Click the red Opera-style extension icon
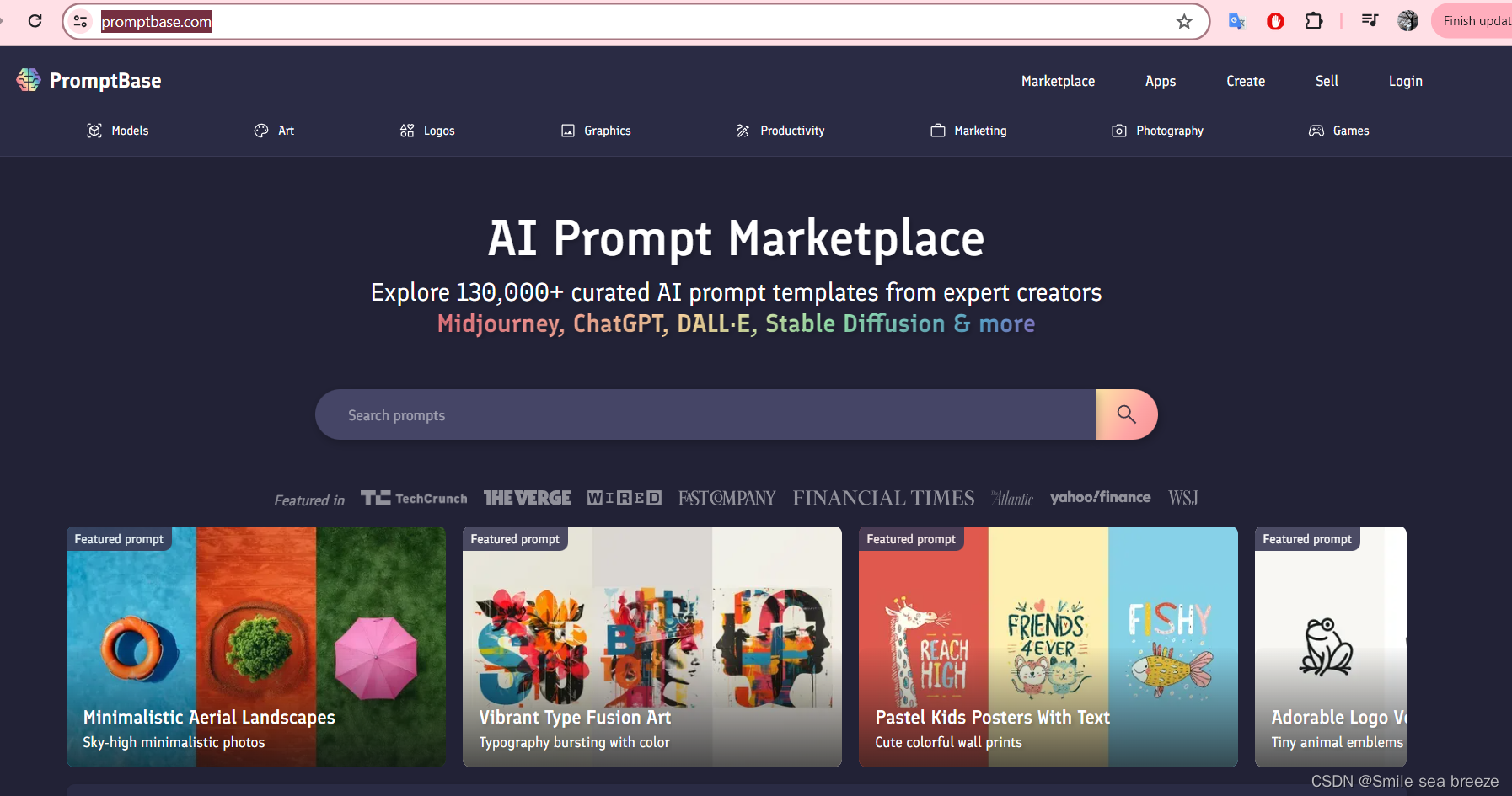Screen dimensions: 1512x796 [x=1275, y=21]
